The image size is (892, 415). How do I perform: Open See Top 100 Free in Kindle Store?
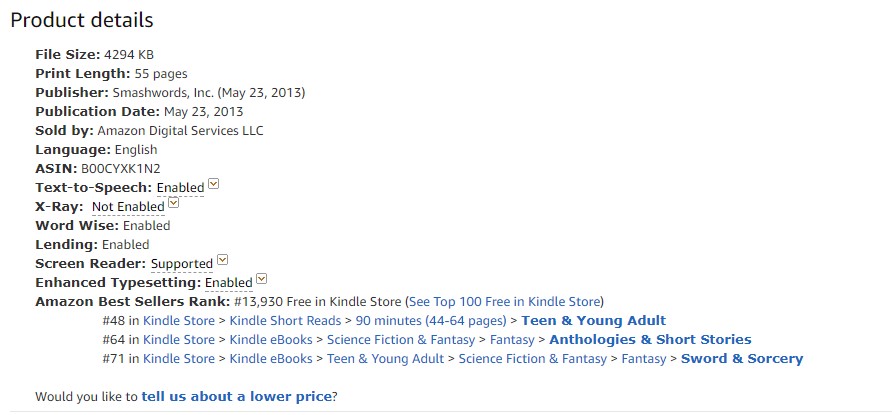[x=504, y=301]
